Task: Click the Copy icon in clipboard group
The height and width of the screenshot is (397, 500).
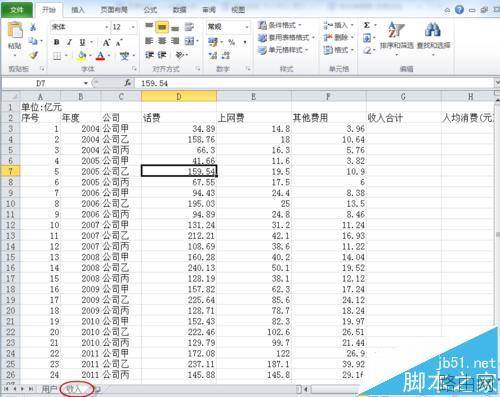Action: pos(33,41)
